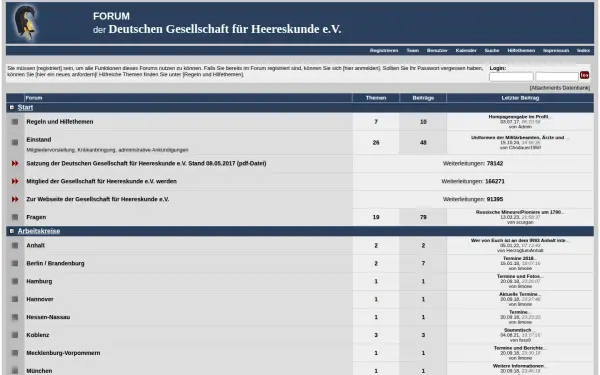This screenshot has height=375, width=600.
Task: Open the Hessen-Nassau forum
Action: click(x=48, y=317)
